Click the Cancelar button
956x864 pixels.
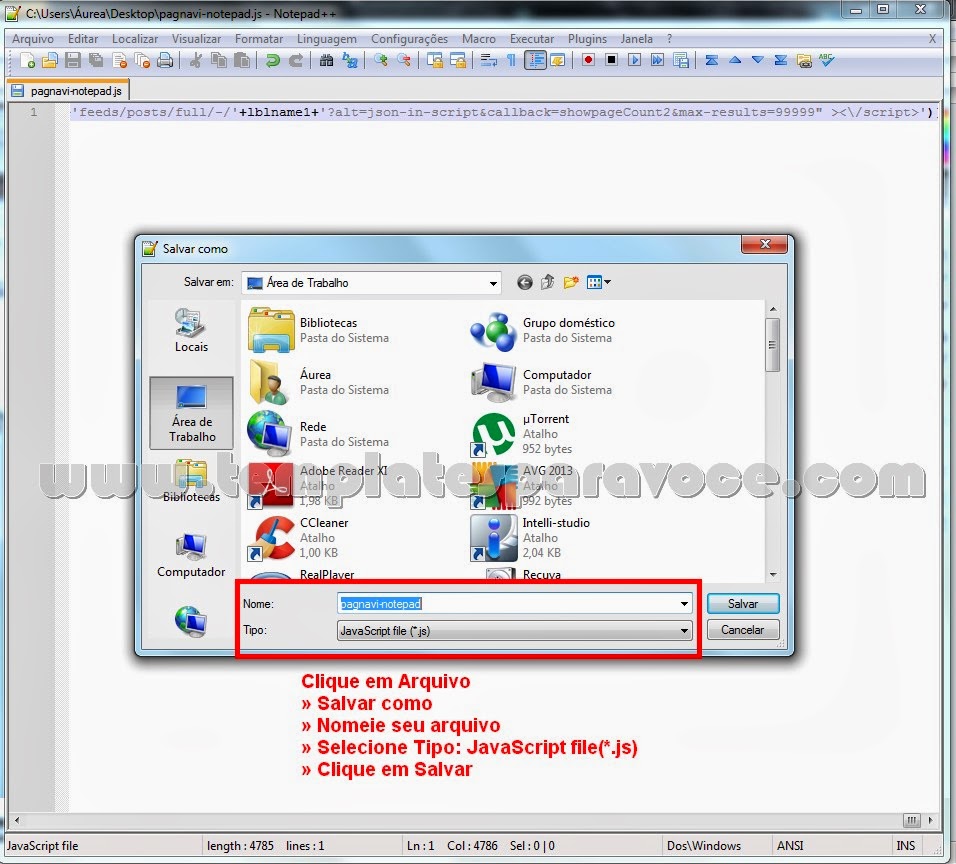point(742,630)
